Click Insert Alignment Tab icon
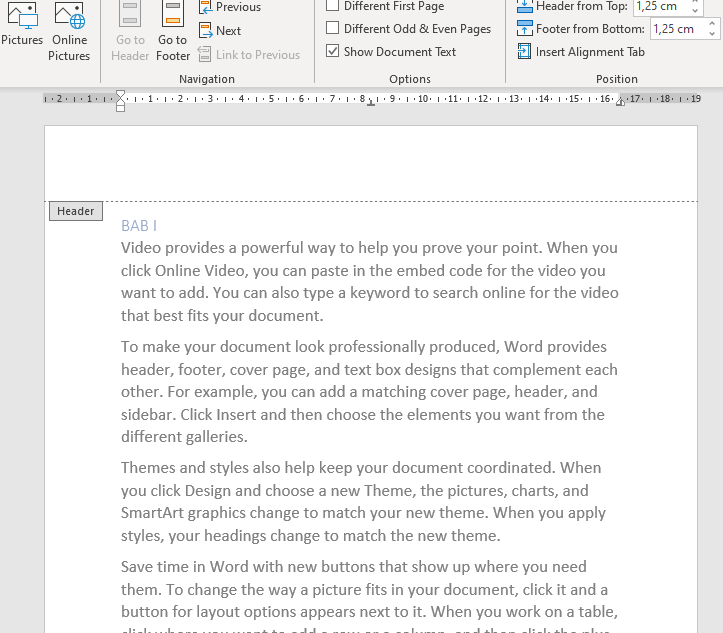723x633 pixels. [x=525, y=52]
